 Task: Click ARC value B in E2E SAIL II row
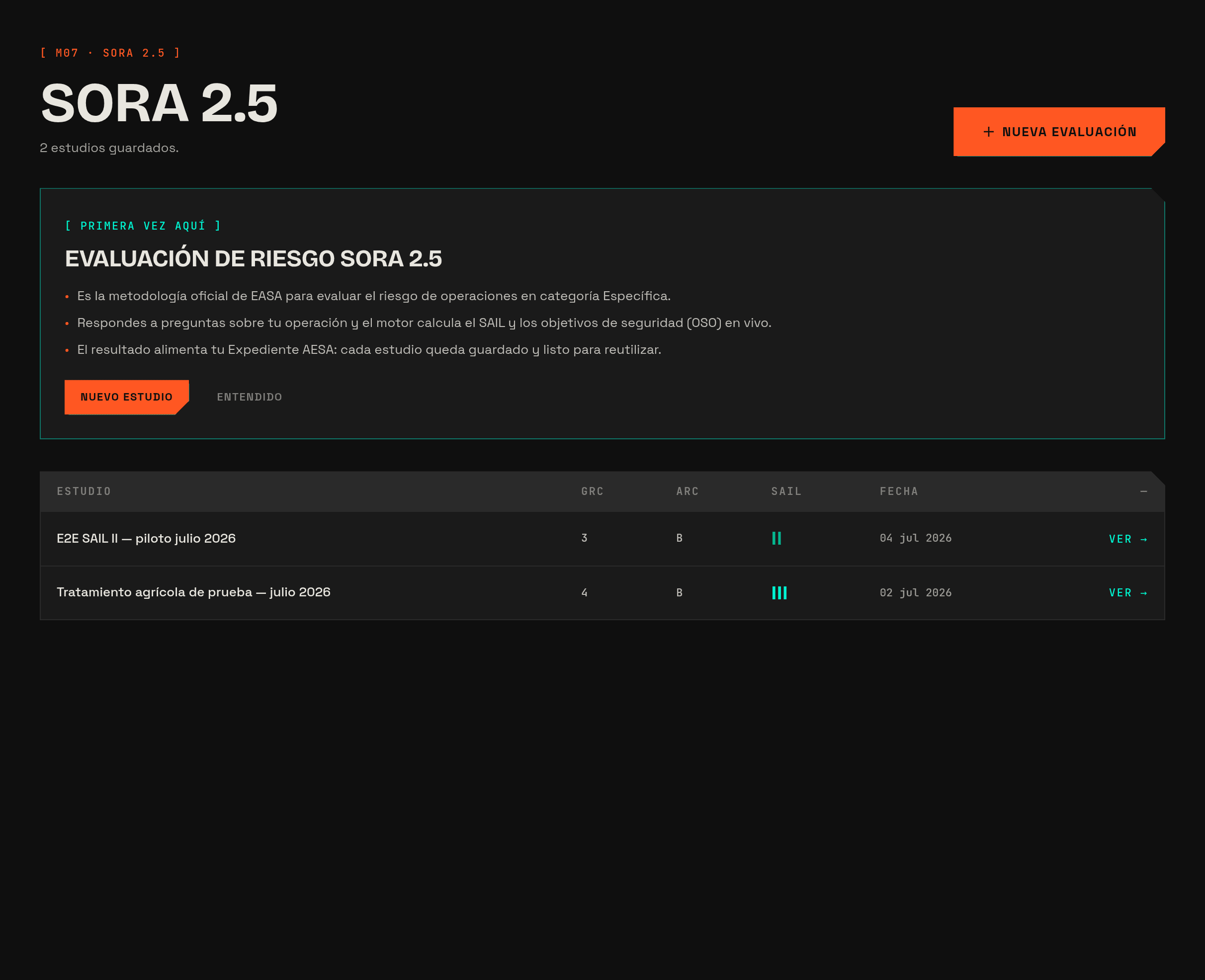(x=679, y=538)
